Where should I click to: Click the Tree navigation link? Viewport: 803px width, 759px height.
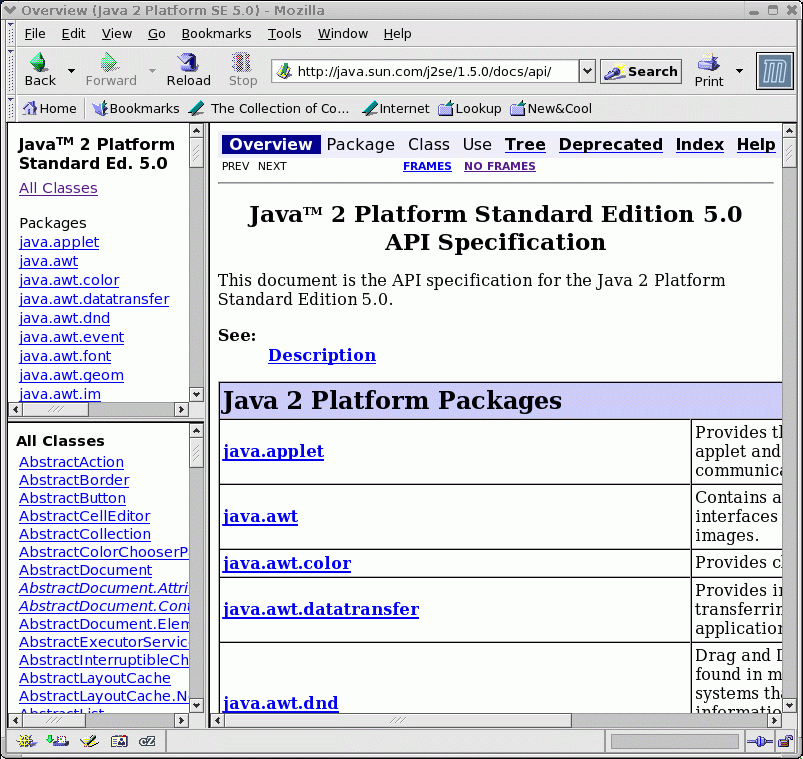point(525,144)
